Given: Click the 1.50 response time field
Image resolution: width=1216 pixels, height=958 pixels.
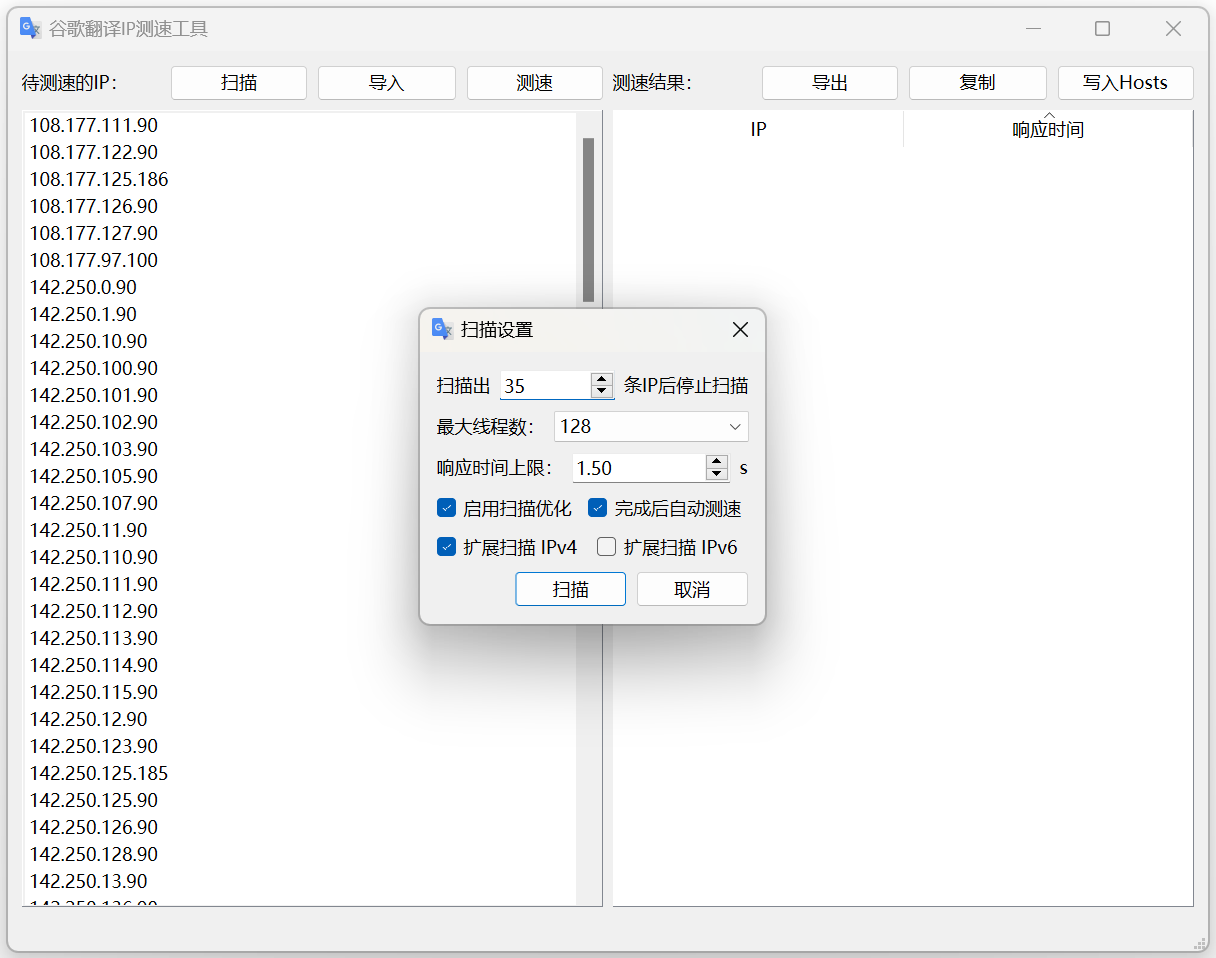Looking at the screenshot, I should [x=640, y=468].
